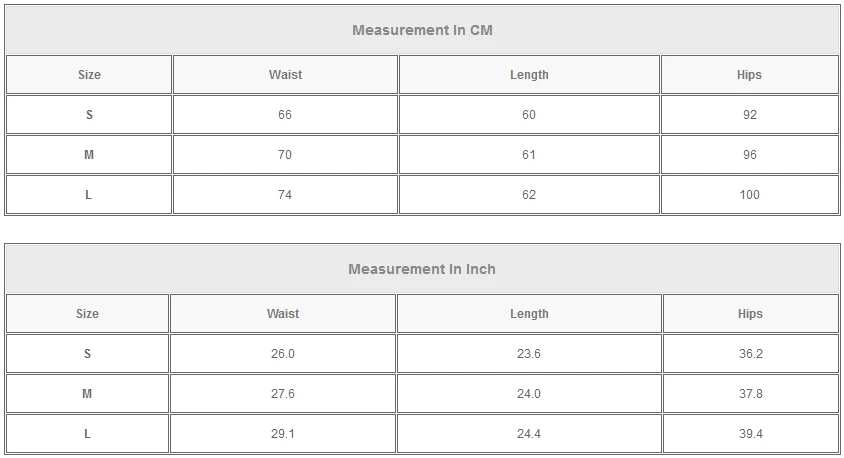Click the Size header in the Inch table
The width and height of the screenshot is (844, 458).
pyautogui.click(x=88, y=314)
